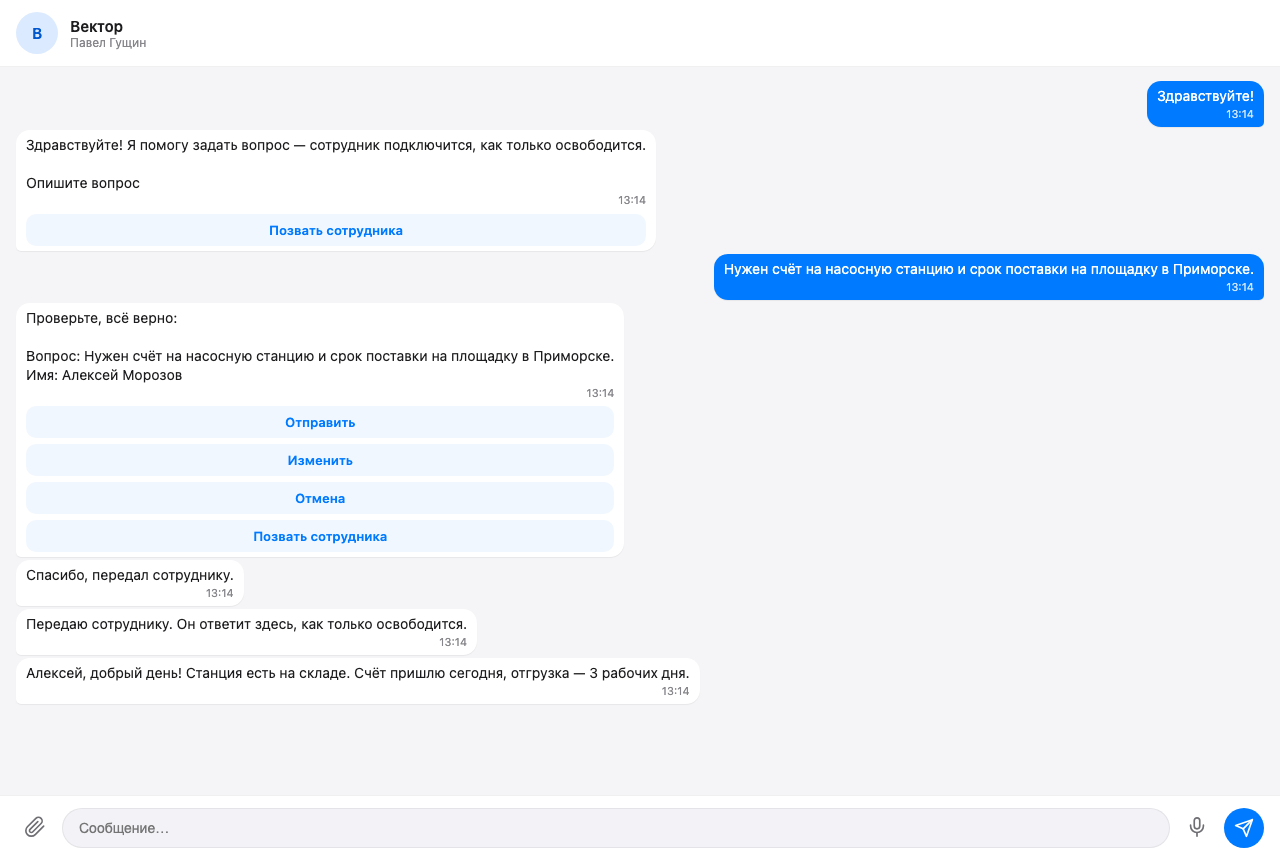Choose the "Изменить" button
This screenshot has width=1280, height=860.
(320, 460)
